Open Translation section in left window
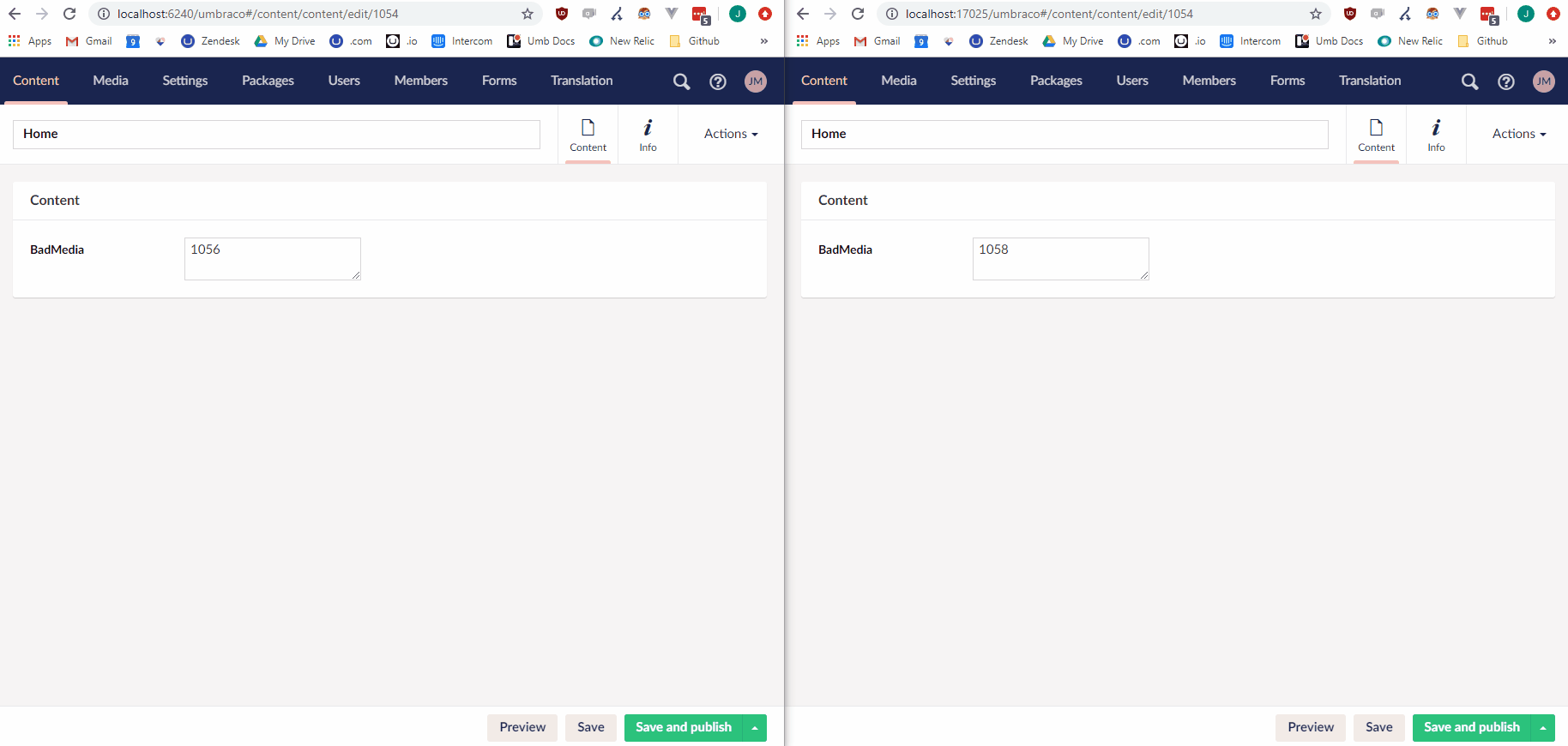This screenshot has height=746, width=1568. tap(582, 81)
